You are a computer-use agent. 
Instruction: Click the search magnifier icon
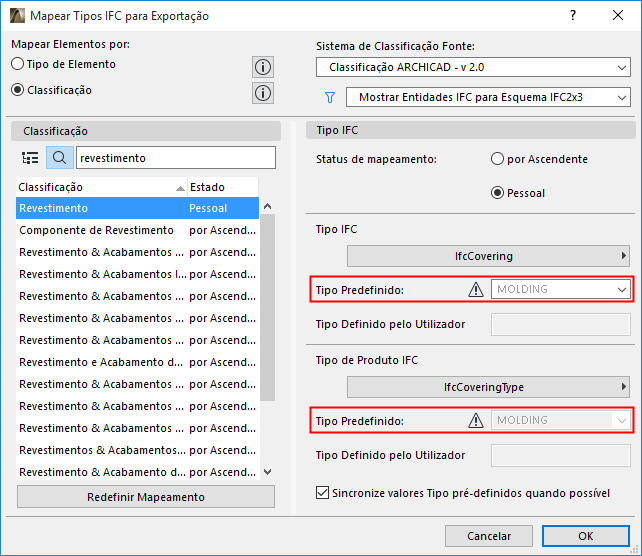pyautogui.click(x=59, y=158)
